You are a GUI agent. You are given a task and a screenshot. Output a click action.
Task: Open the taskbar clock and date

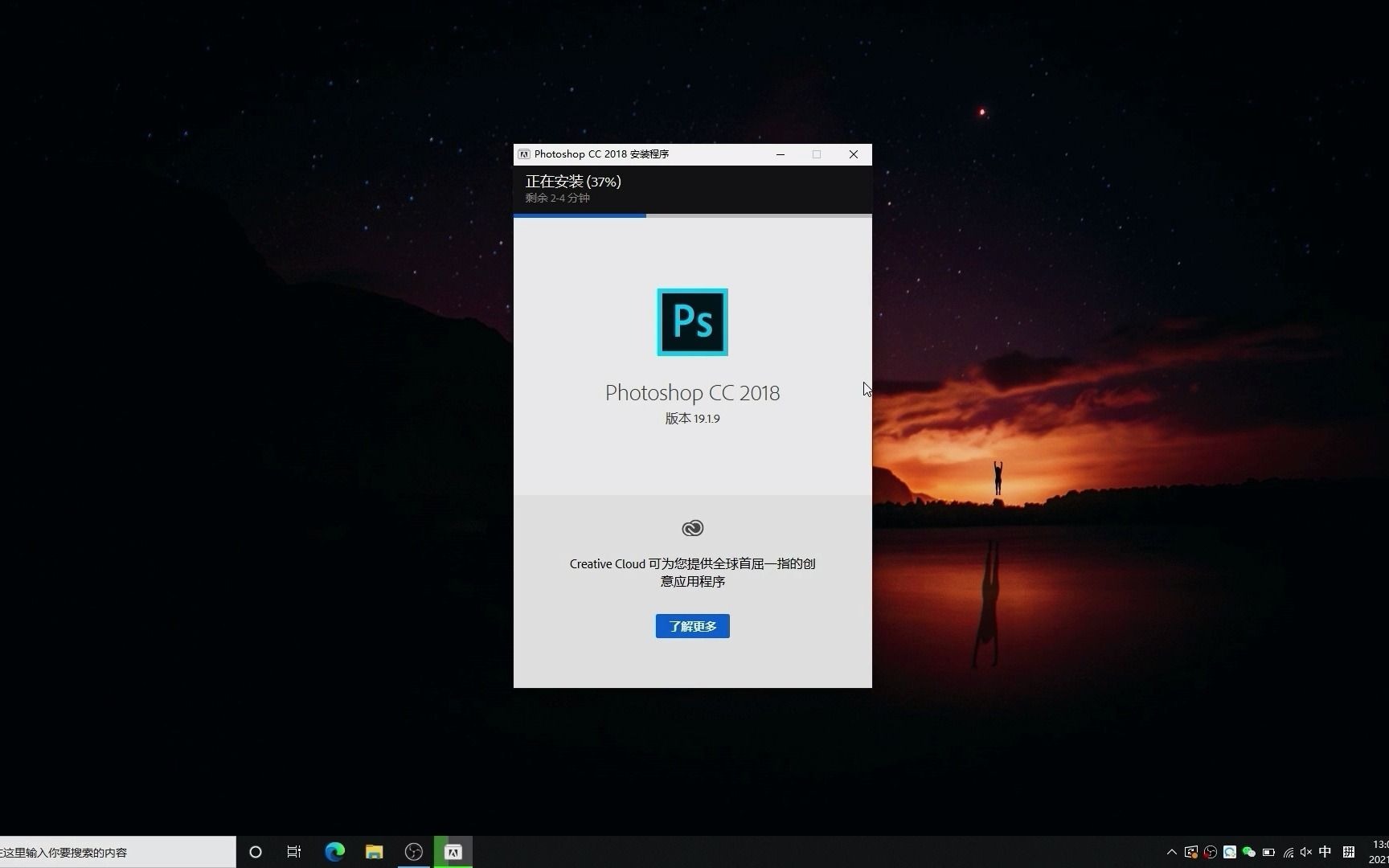pyautogui.click(x=1378, y=852)
